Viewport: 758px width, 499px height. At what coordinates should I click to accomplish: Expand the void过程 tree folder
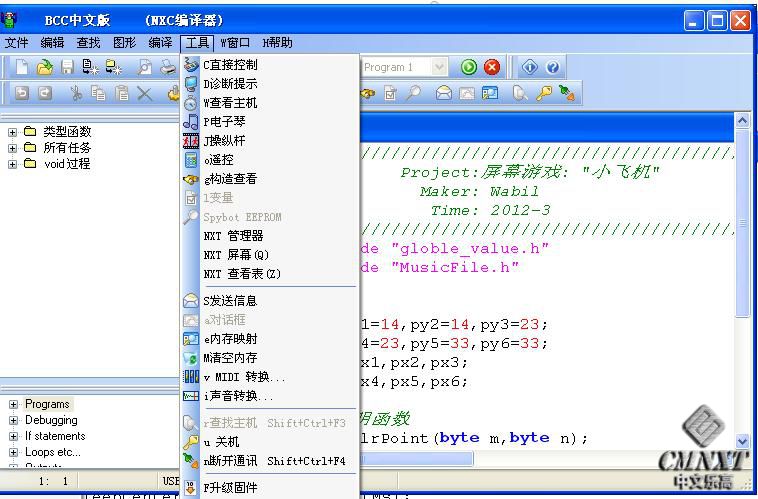pyautogui.click(x=13, y=164)
